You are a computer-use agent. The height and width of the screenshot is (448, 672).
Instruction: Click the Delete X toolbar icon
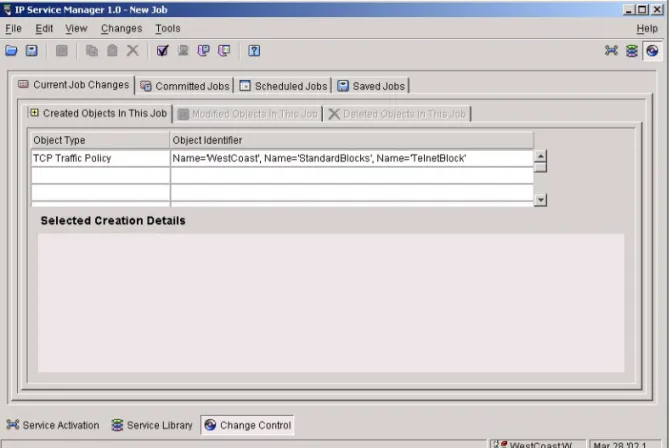coord(133,51)
